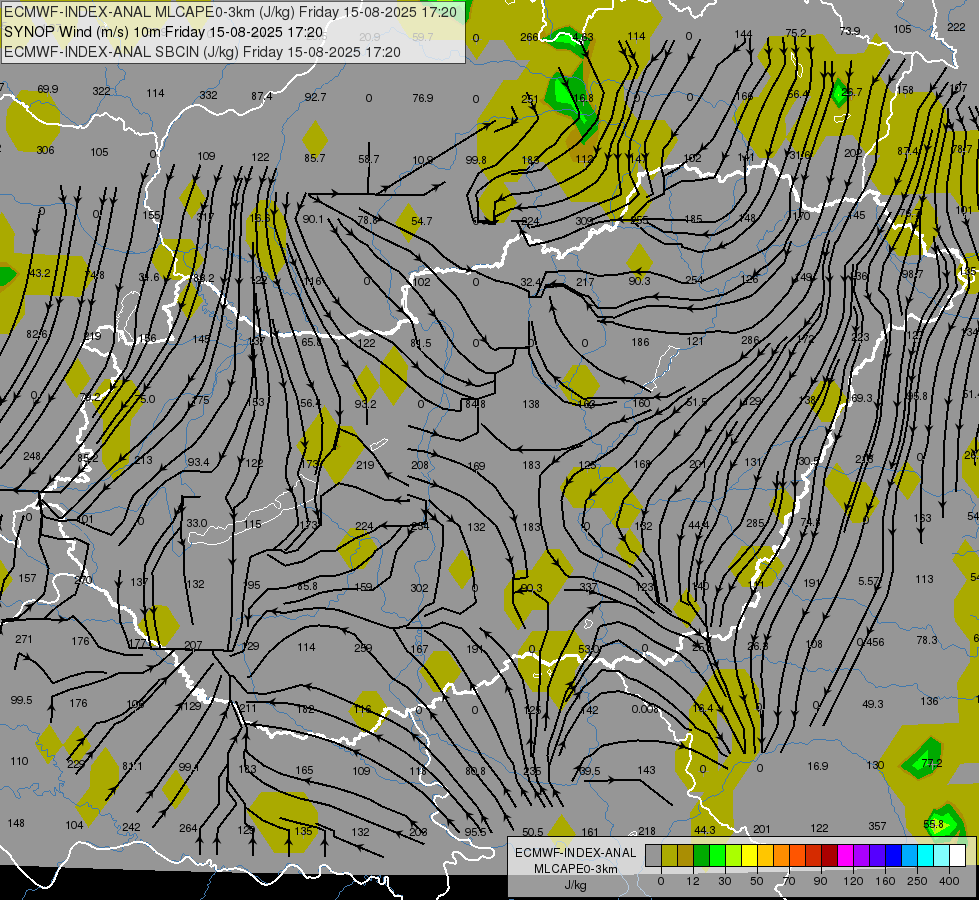Click the map value 302
The height and width of the screenshot is (900, 979).
point(420,588)
